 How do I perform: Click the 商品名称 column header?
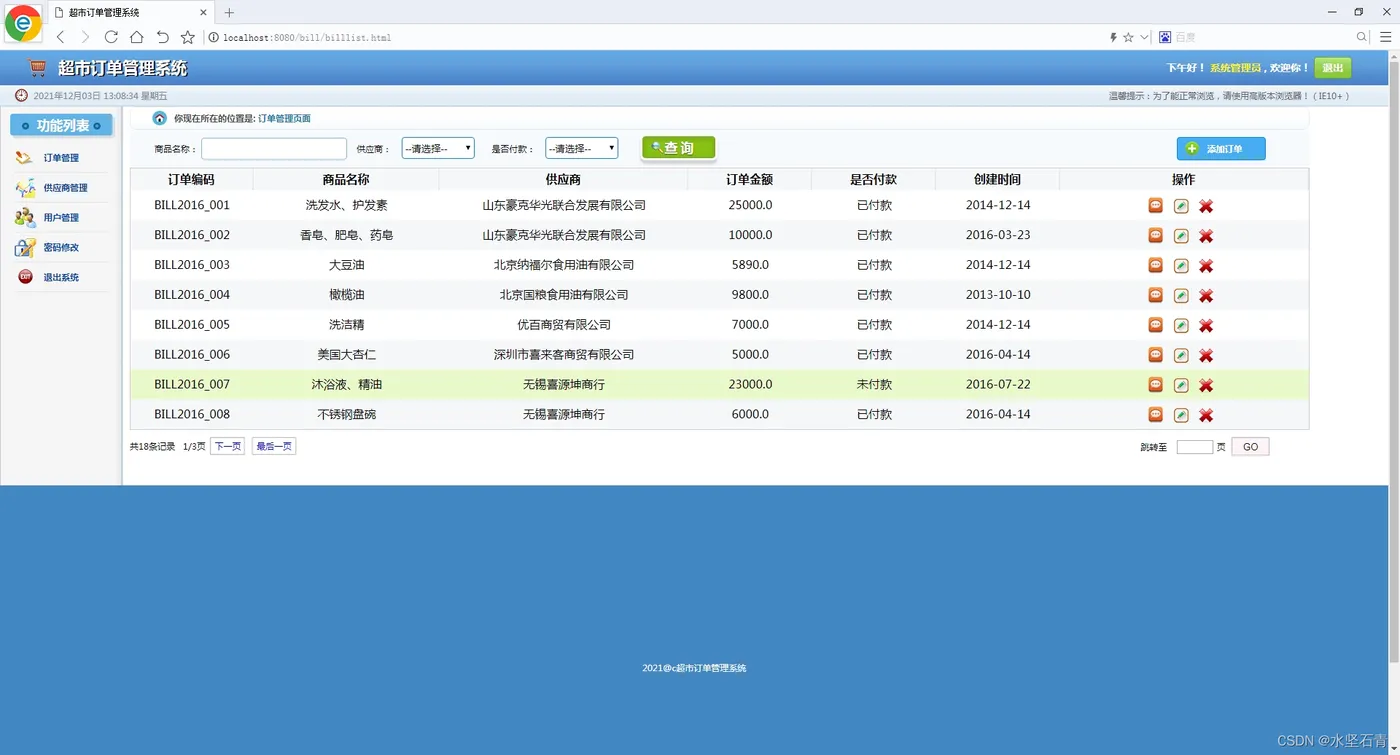pyautogui.click(x=346, y=180)
